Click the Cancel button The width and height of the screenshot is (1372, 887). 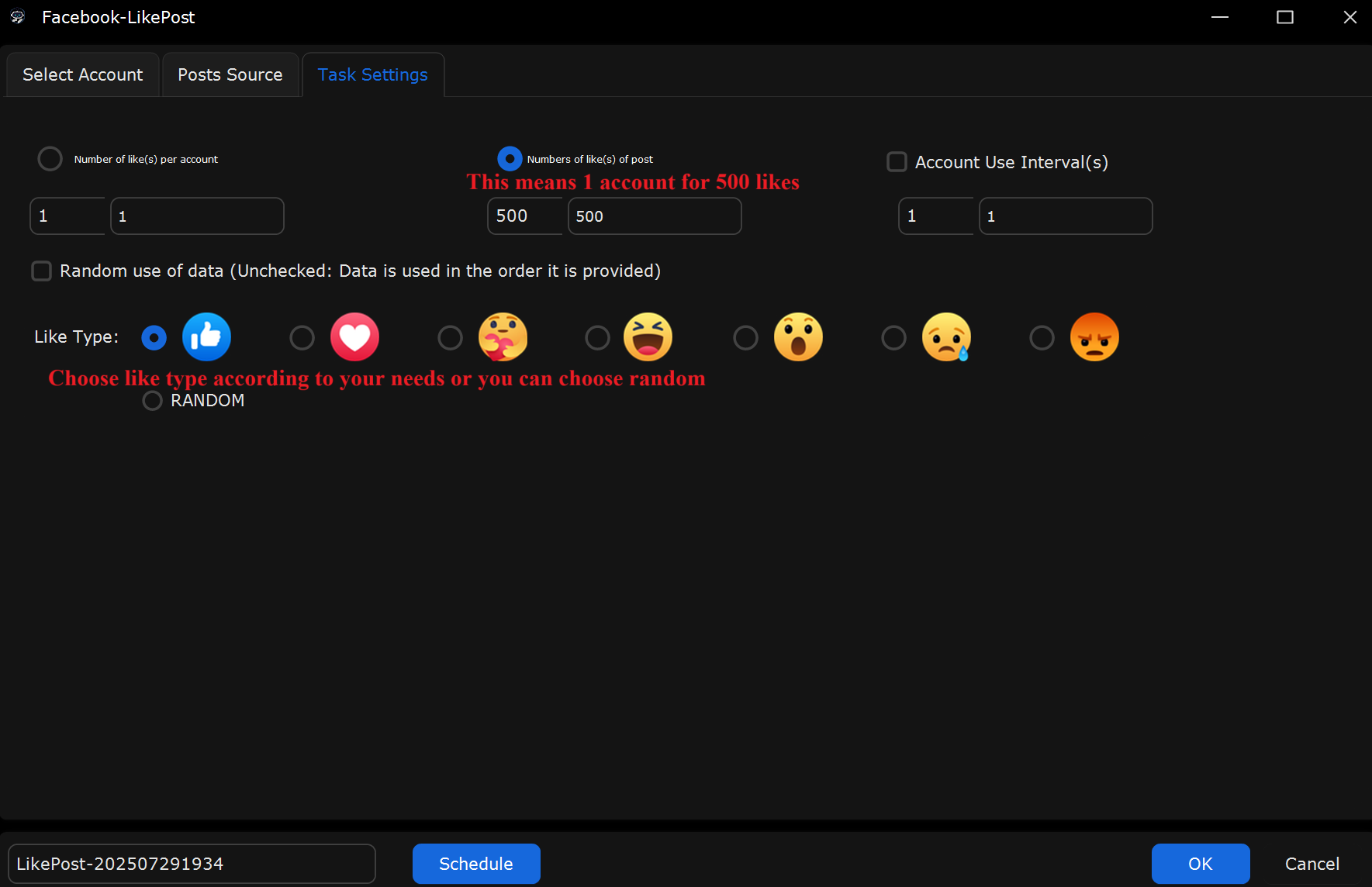tap(1312, 864)
